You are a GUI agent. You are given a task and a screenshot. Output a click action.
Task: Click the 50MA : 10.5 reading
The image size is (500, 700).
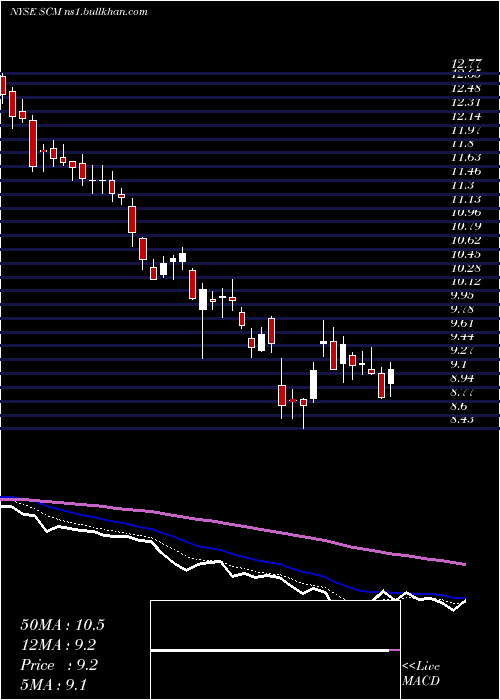tap(62, 625)
